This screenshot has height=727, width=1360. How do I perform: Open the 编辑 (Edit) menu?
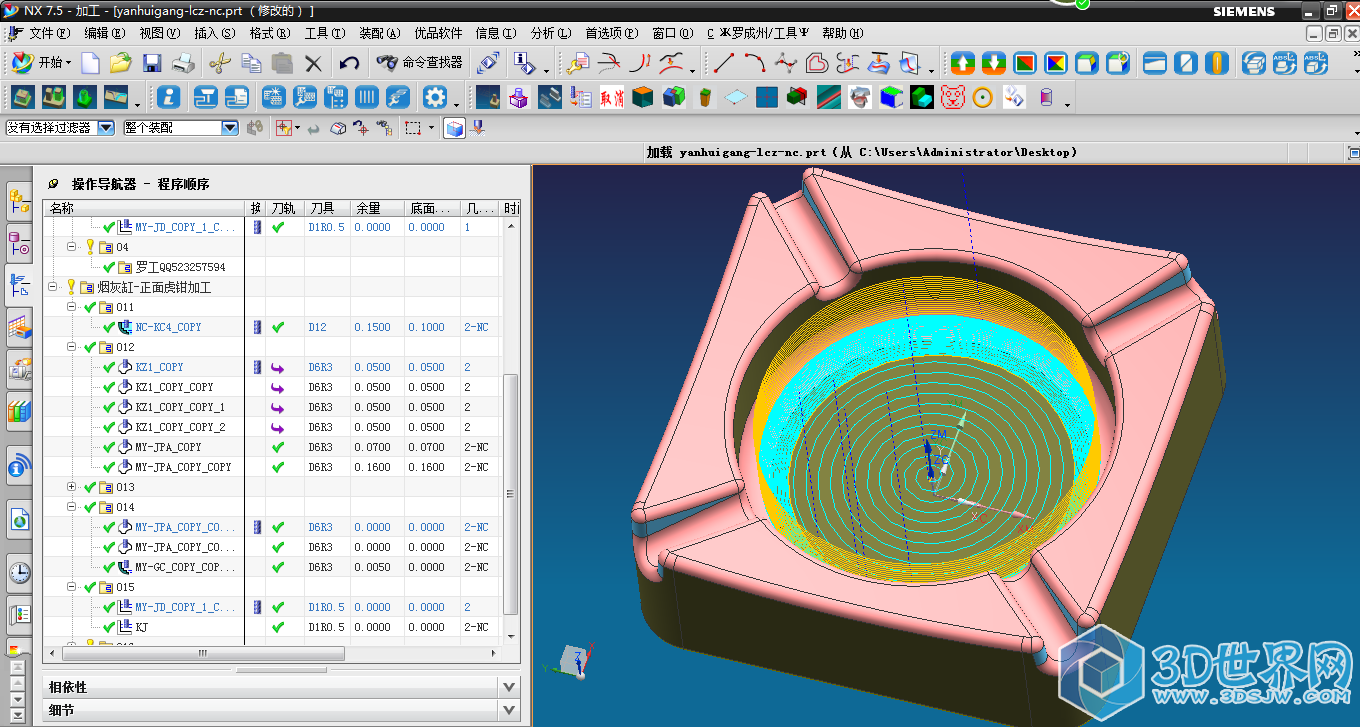(104, 33)
